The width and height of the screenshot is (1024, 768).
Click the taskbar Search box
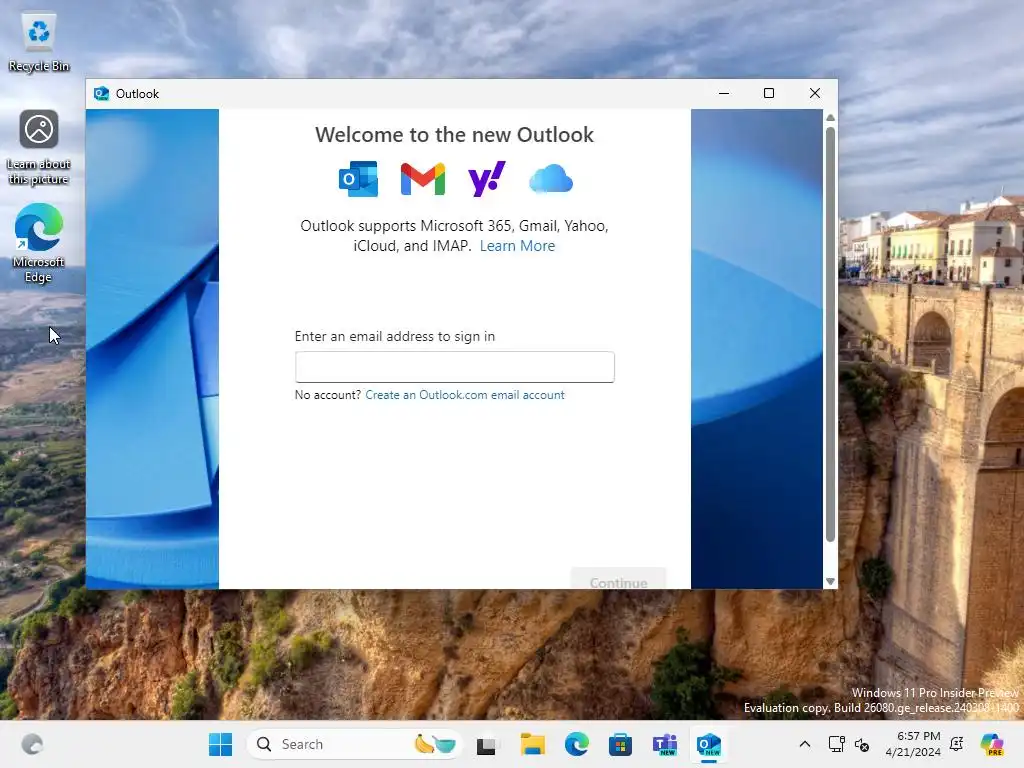click(x=355, y=744)
